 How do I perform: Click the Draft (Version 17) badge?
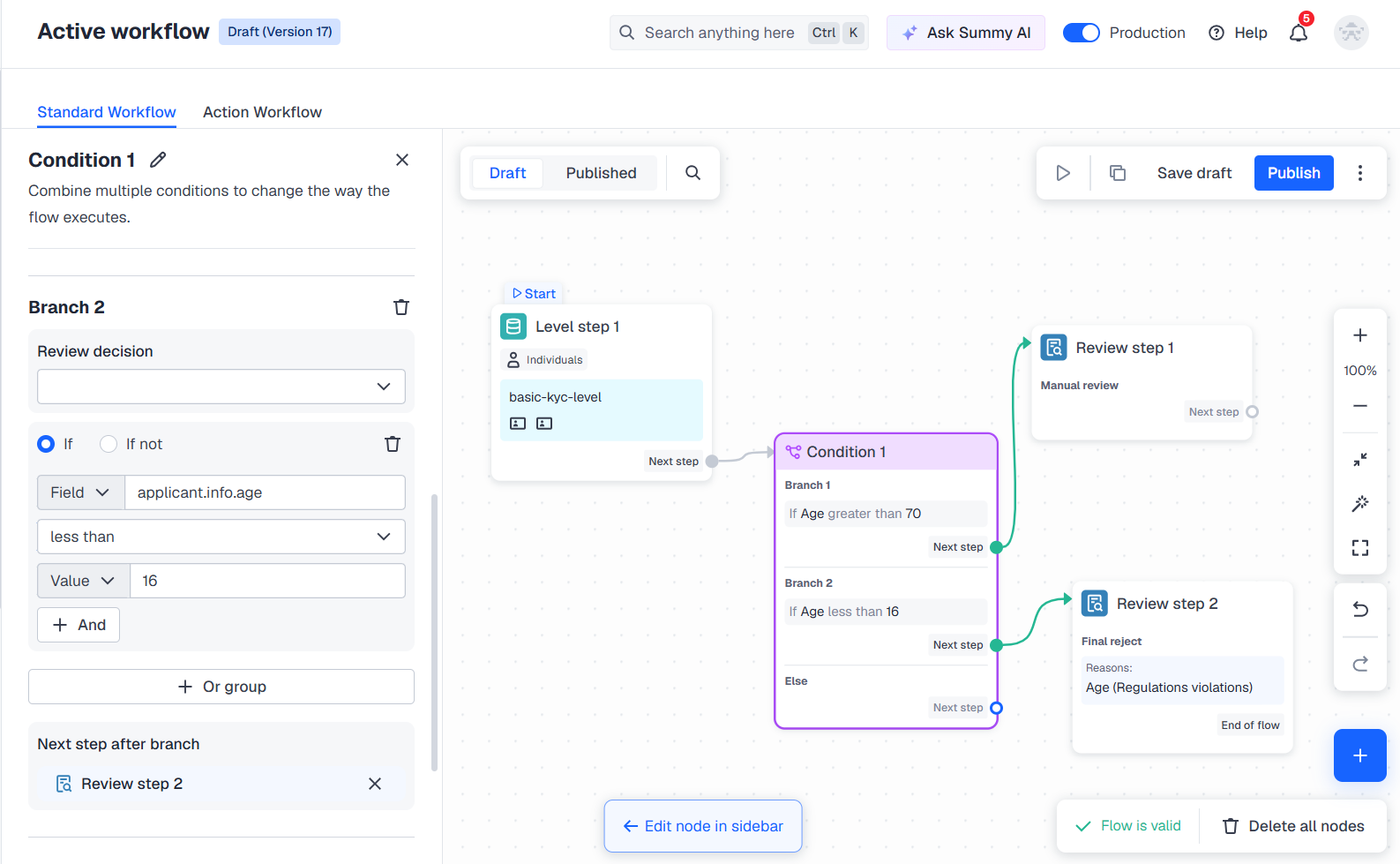pyautogui.click(x=280, y=32)
